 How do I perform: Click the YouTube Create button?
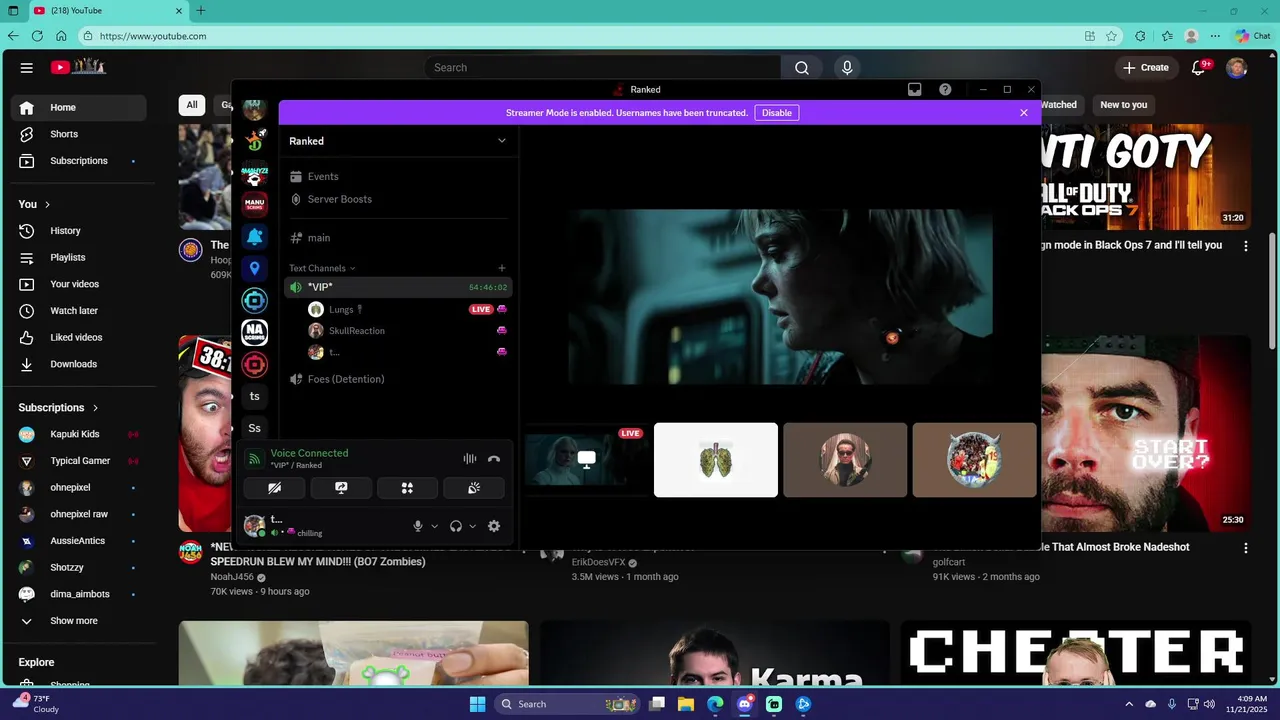[x=1145, y=68]
